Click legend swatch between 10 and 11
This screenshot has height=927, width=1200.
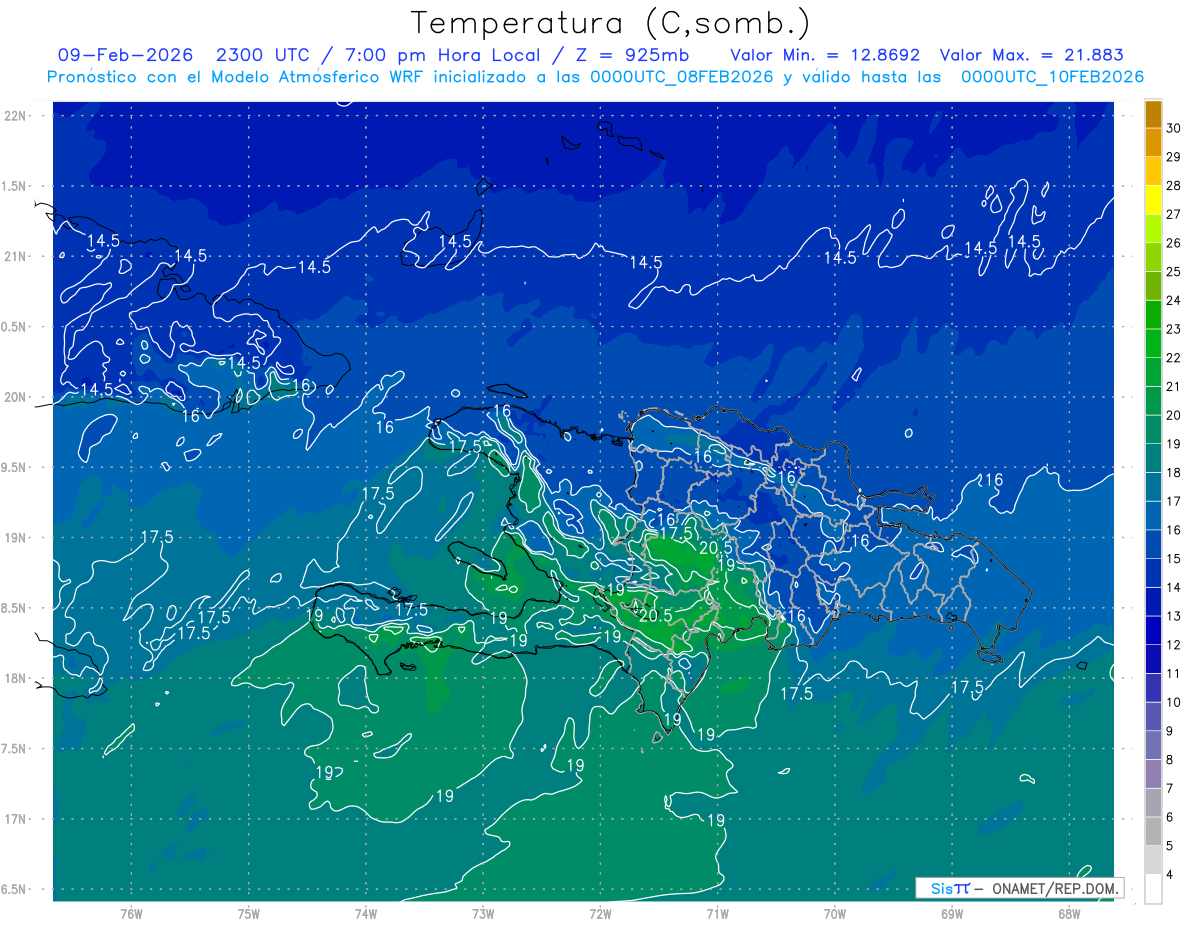1153,687
